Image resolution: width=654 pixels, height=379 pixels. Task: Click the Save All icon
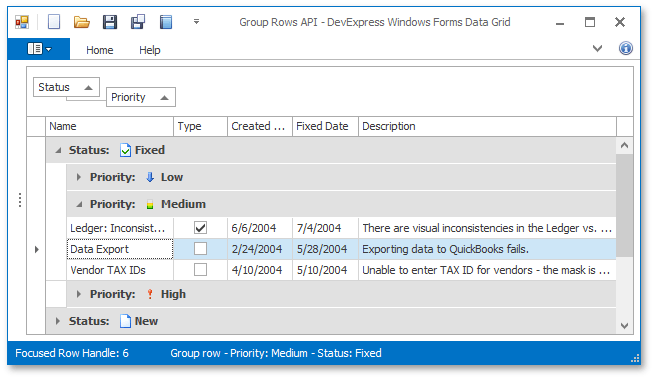tap(138, 22)
